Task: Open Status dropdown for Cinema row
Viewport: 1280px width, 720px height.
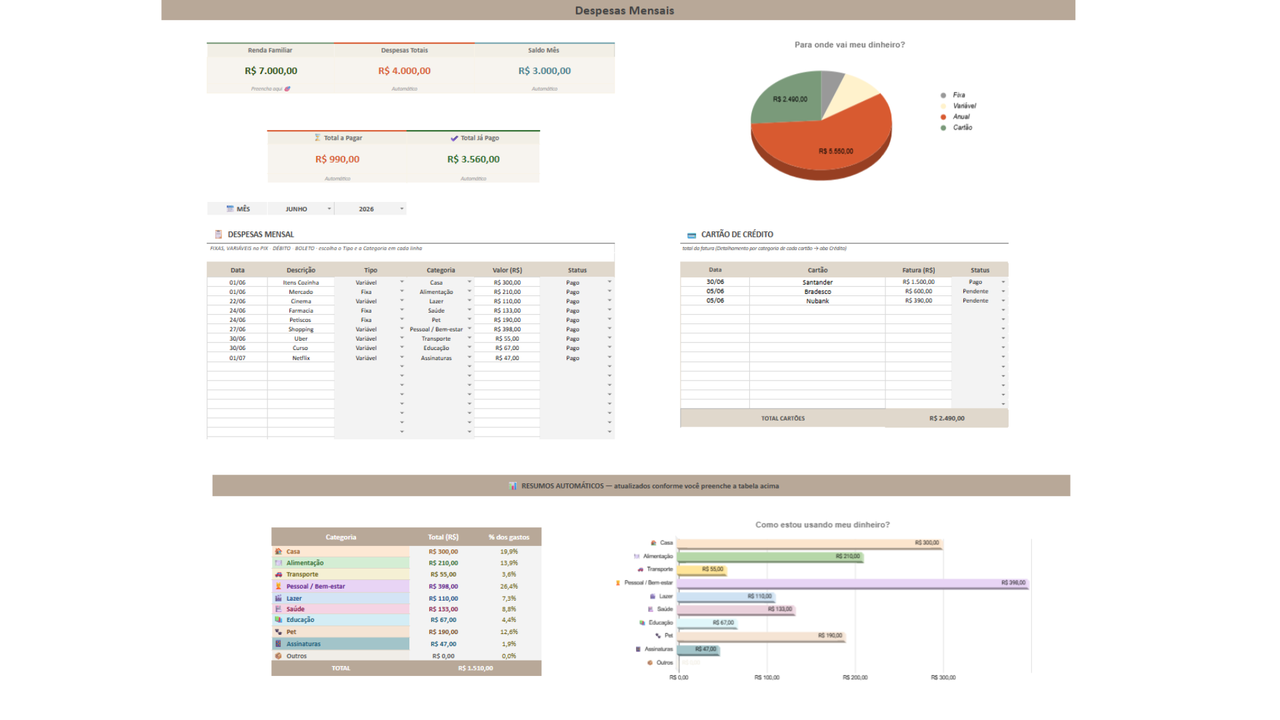Action: click(x=609, y=301)
